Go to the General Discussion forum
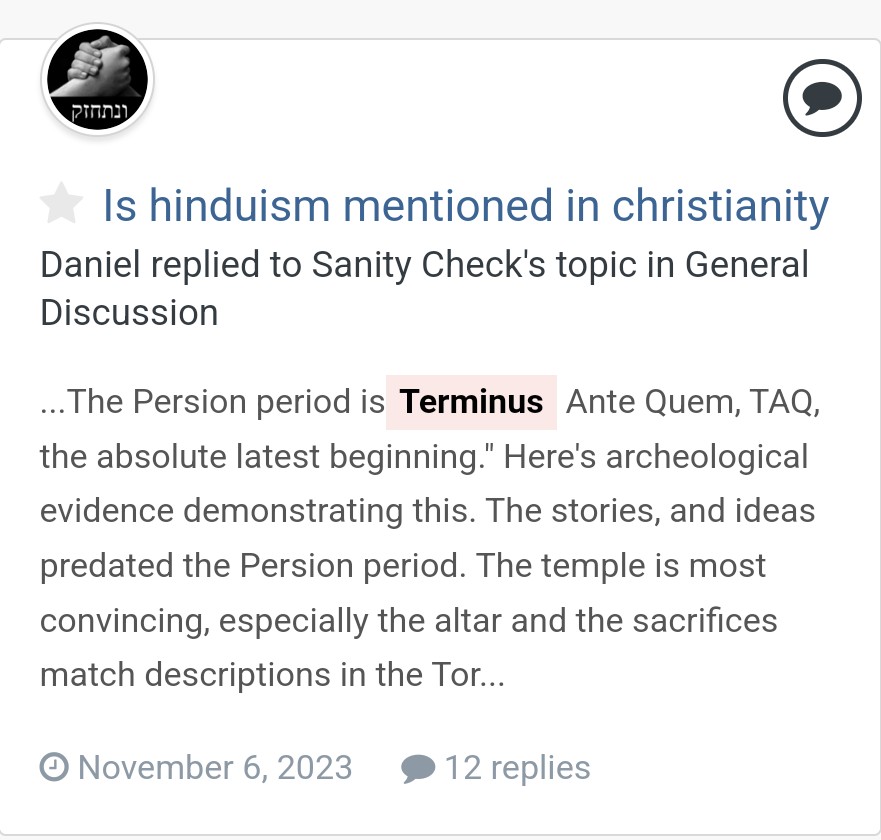The width and height of the screenshot is (881, 840). 424,288
